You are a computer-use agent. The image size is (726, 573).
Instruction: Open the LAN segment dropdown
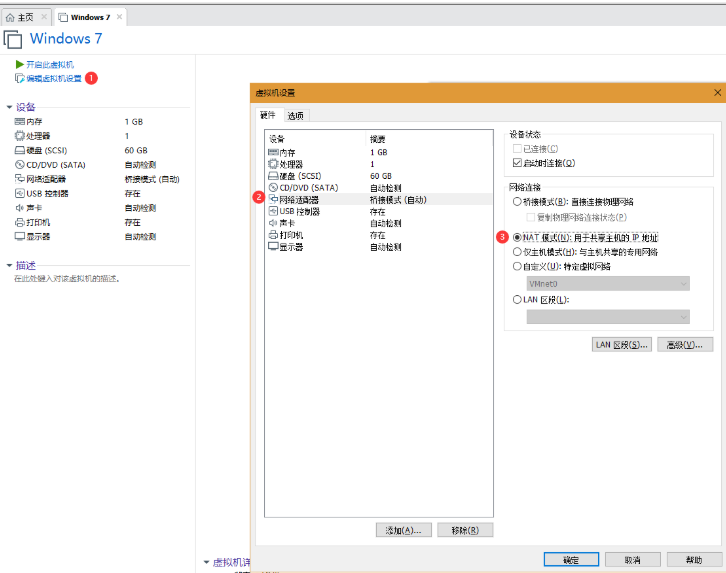pyautogui.click(x=608, y=317)
